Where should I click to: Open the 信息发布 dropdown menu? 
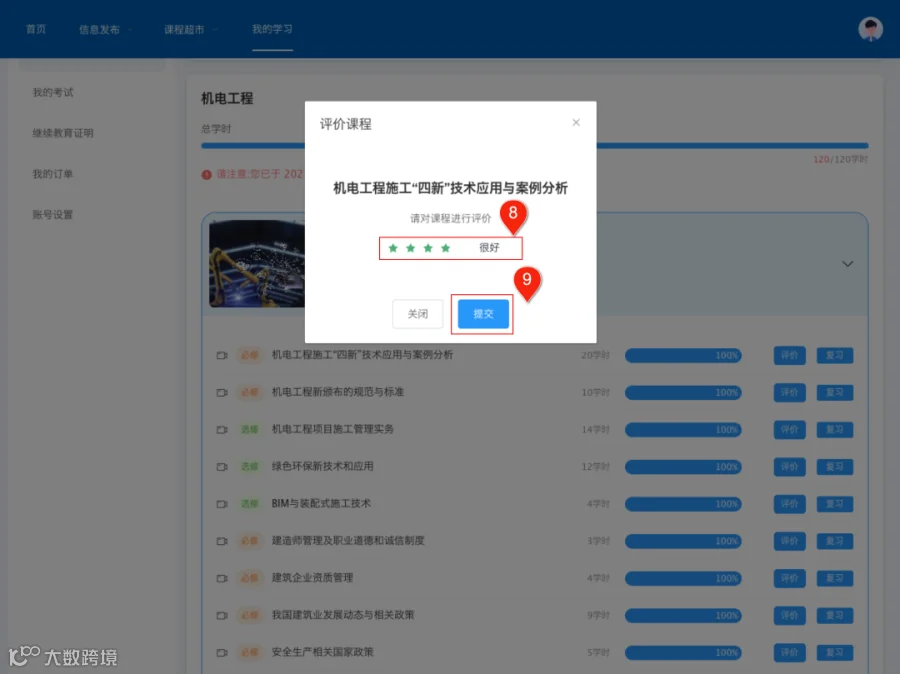click(x=105, y=29)
